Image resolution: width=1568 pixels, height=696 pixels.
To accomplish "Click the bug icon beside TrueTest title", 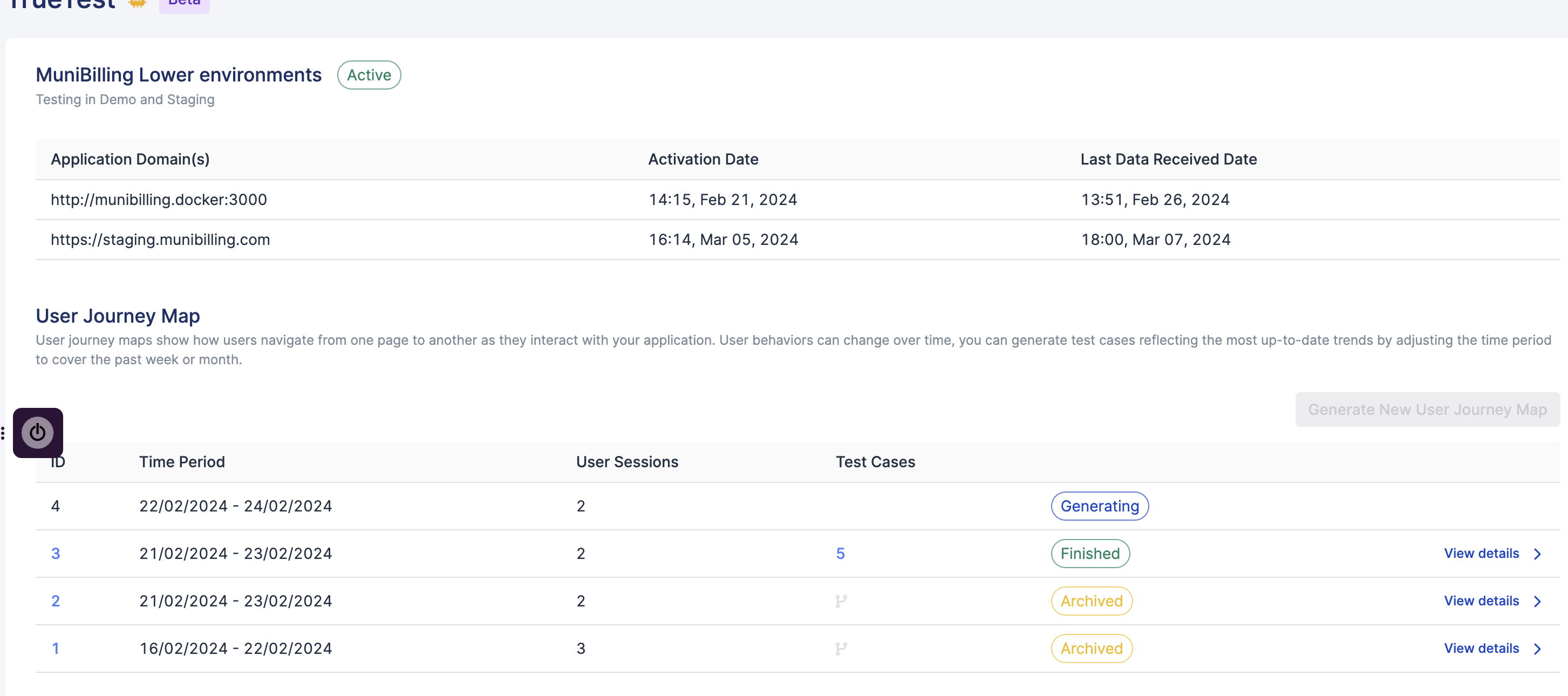I will click(x=138, y=4).
